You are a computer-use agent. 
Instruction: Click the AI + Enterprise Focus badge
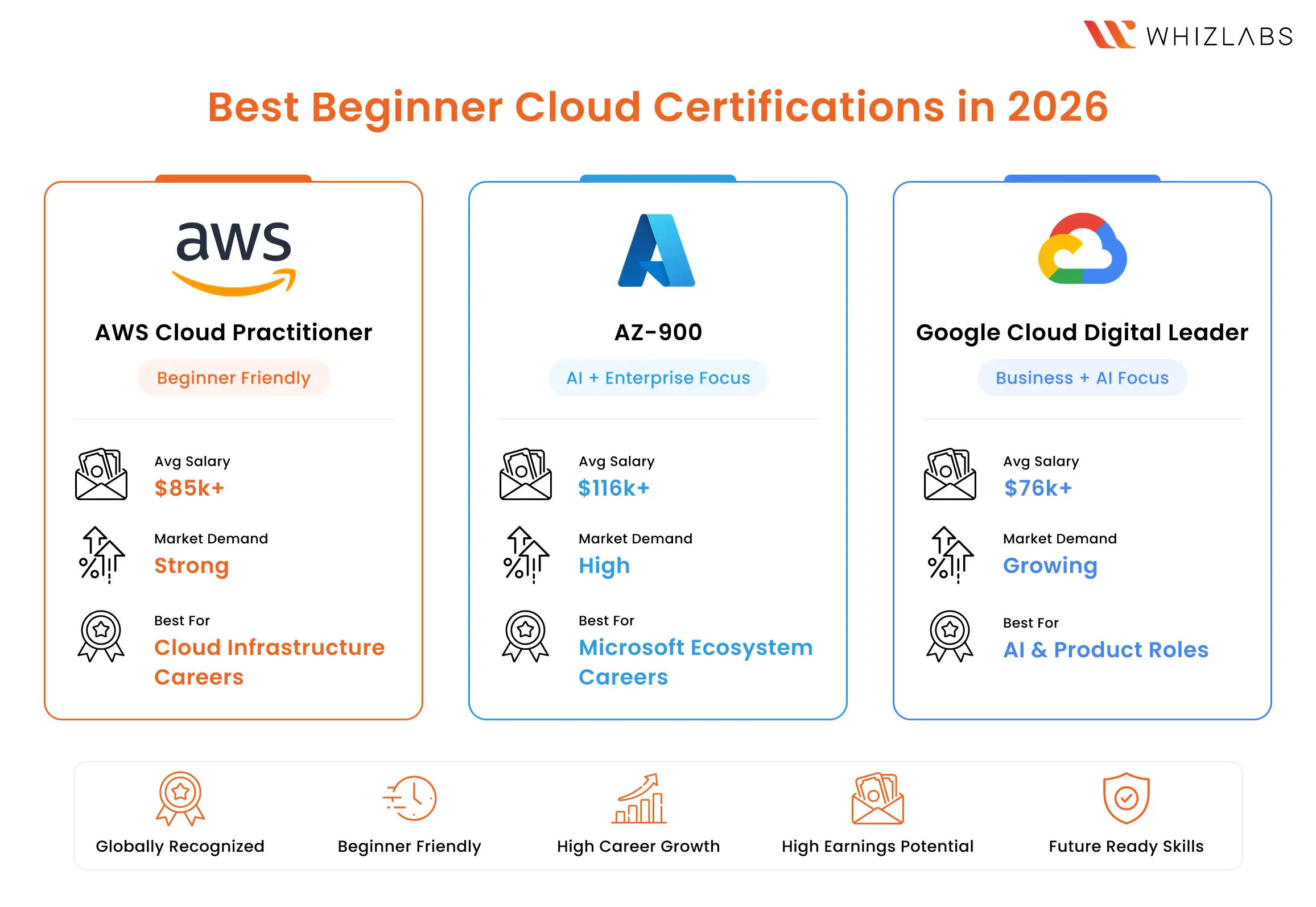[658, 378]
